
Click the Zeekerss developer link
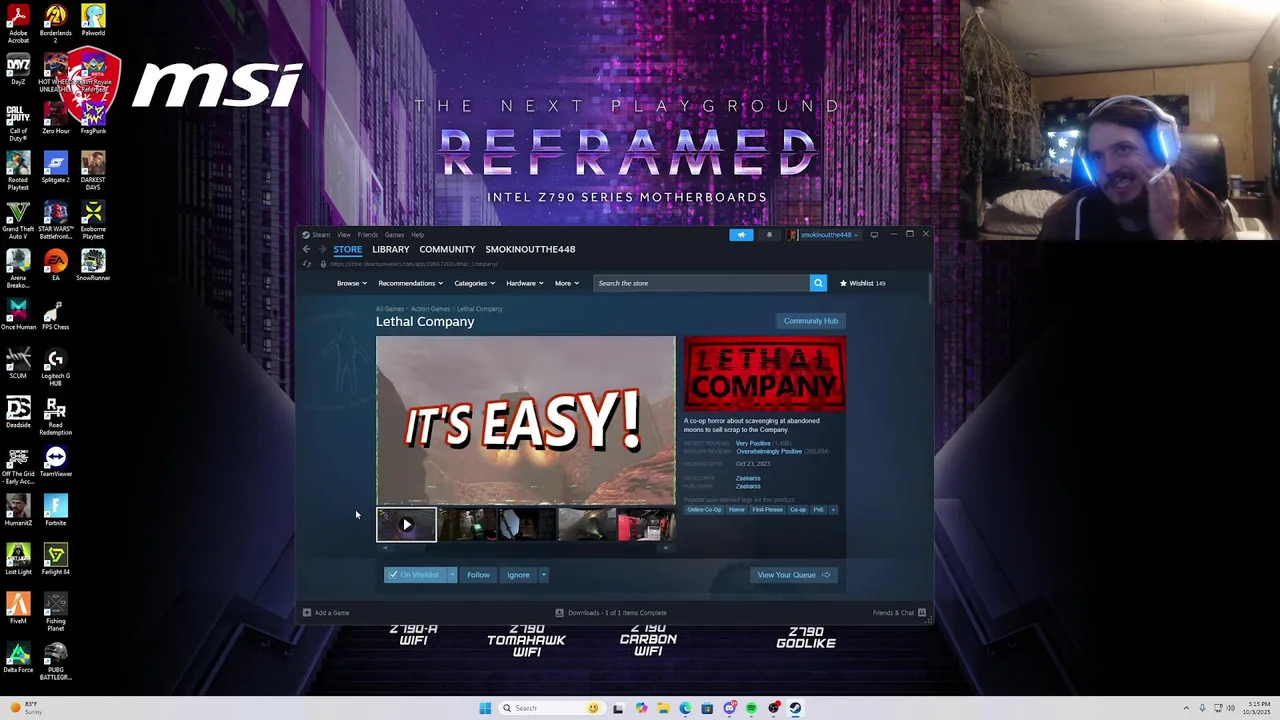coord(748,478)
